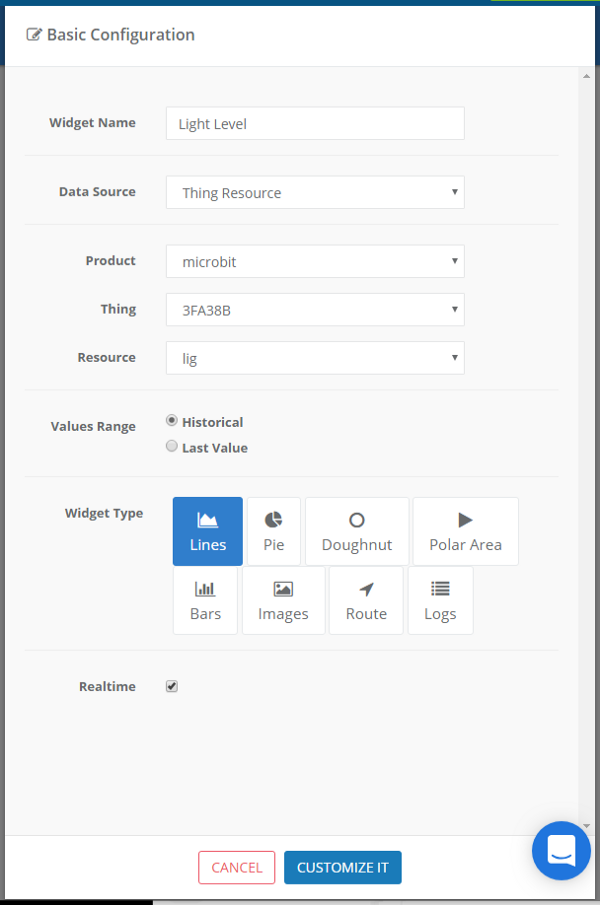The height and width of the screenshot is (905, 600).
Task: Toggle the Realtime checkbox
Action: (x=171, y=686)
